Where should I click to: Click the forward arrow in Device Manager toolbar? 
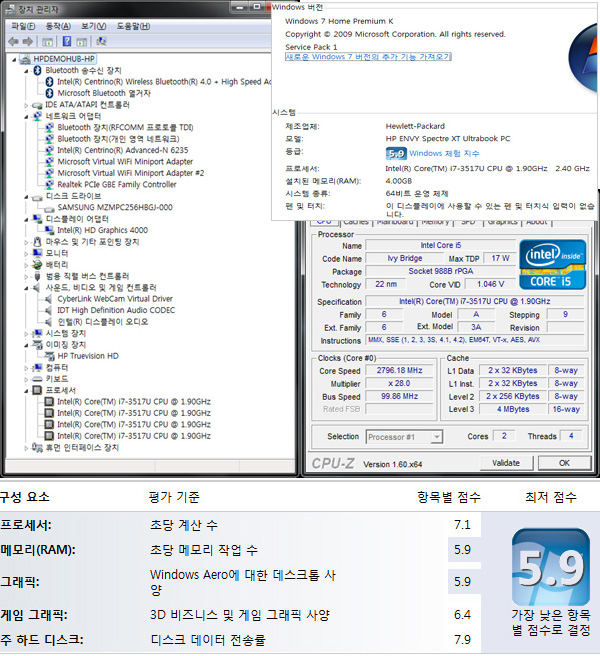click(x=28, y=41)
